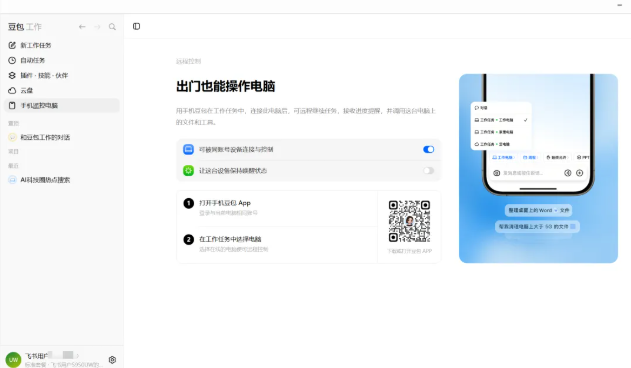Click the 新工作任务 pencil icon
This screenshot has height=368, width=631.
tap(12, 45)
